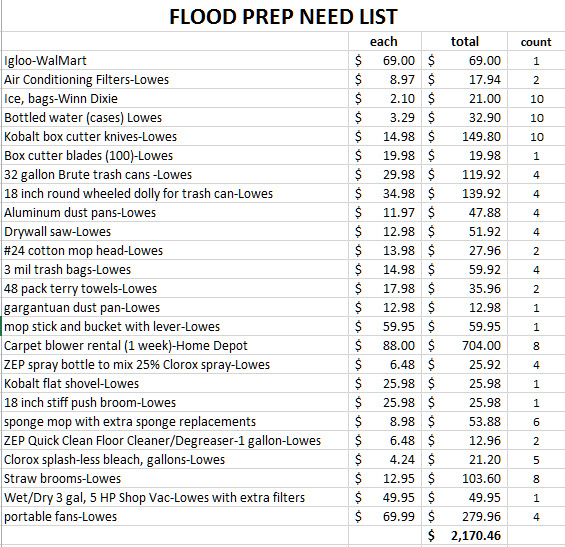The image size is (565, 547).
Task: Select the Carpet blower rental item cell
Action: 175,345
